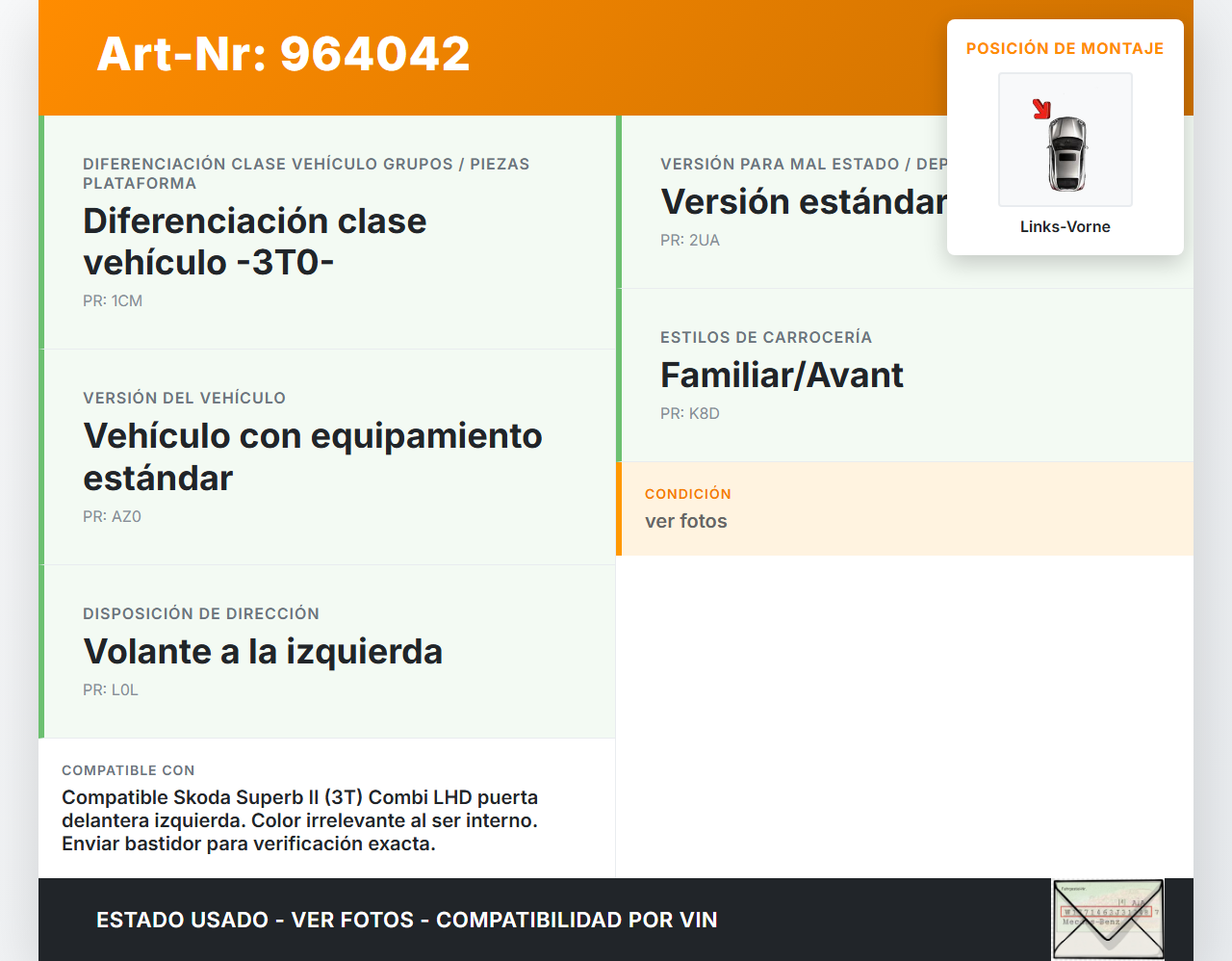The height and width of the screenshot is (961, 1232).
Task: Click VERSIÓN PARA MAL ESTADO label
Action: coord(804,164)
